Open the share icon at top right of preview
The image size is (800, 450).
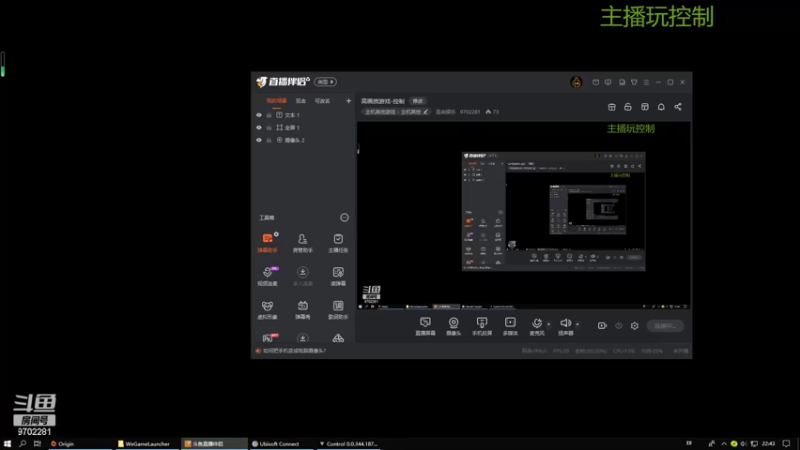pos(678,107)
